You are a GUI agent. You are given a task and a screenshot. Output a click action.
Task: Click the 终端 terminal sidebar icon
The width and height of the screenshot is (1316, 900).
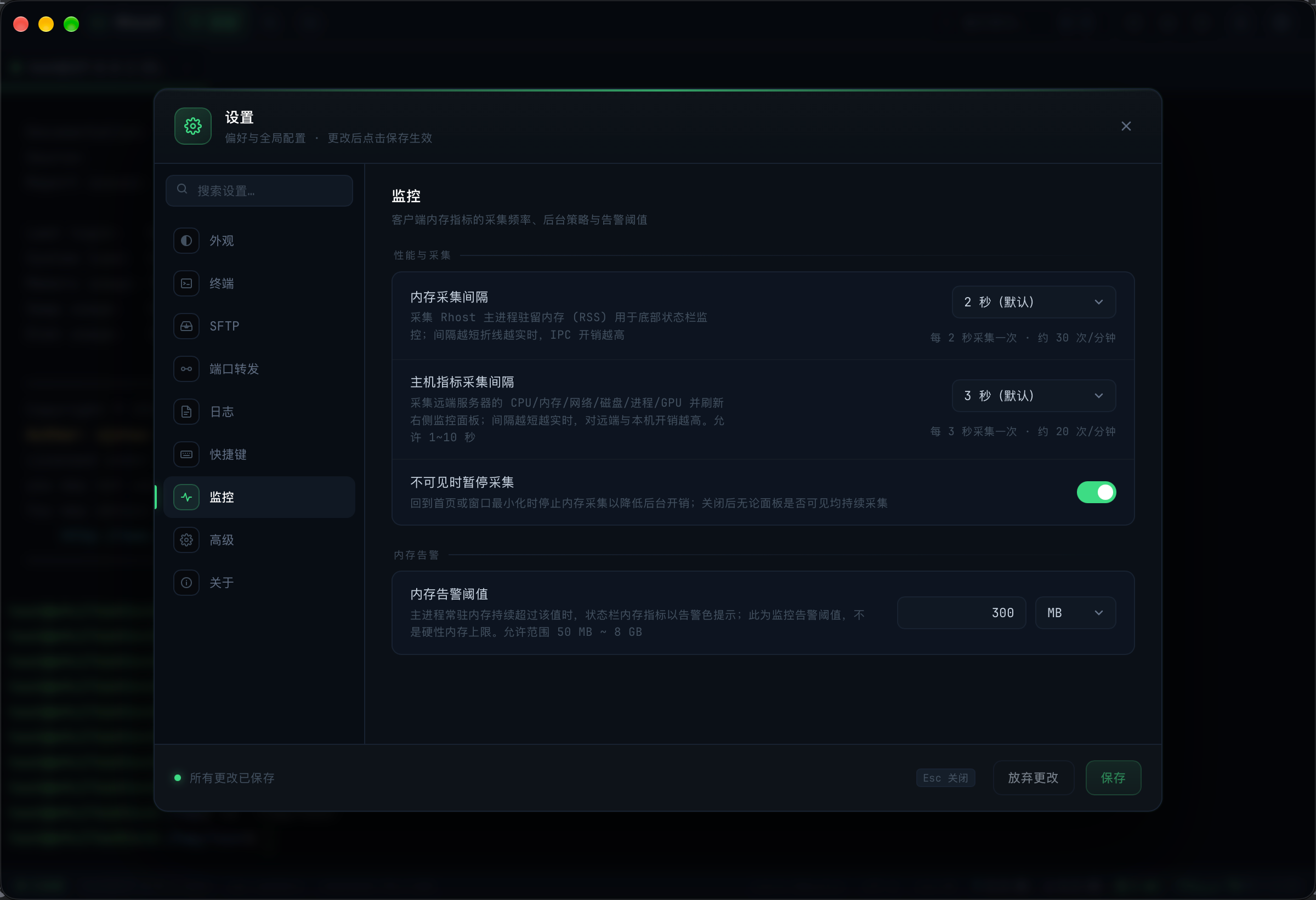pos(186,283)
